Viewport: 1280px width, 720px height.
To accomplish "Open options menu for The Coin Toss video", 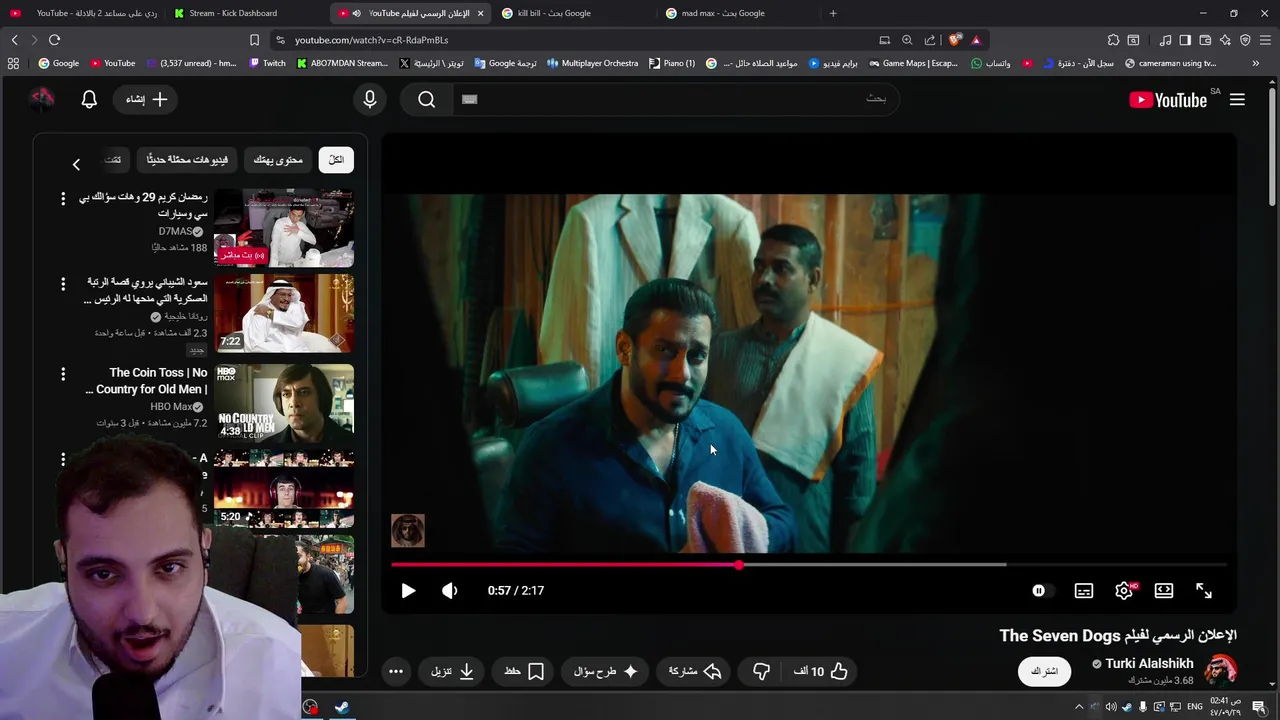I will click(63, 375).
